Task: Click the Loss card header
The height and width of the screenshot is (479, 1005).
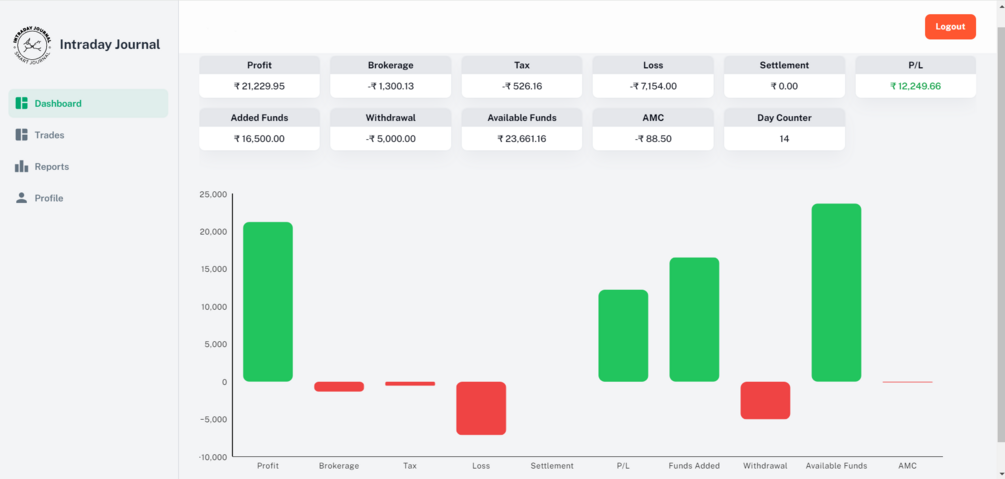Action: click(652, 65)
